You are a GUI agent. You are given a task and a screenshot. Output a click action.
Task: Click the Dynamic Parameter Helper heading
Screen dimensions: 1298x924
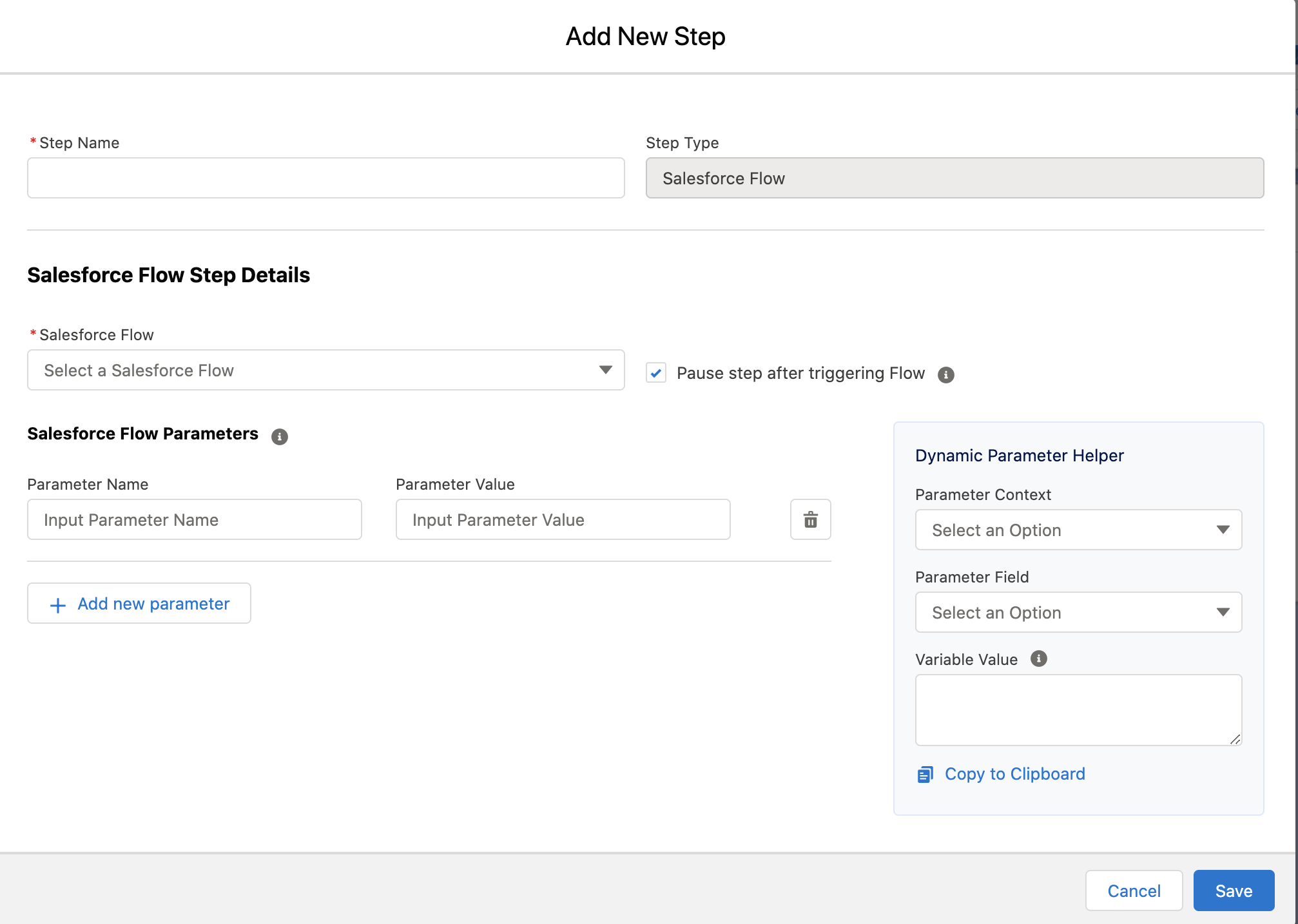click(x=1019, y=456)
